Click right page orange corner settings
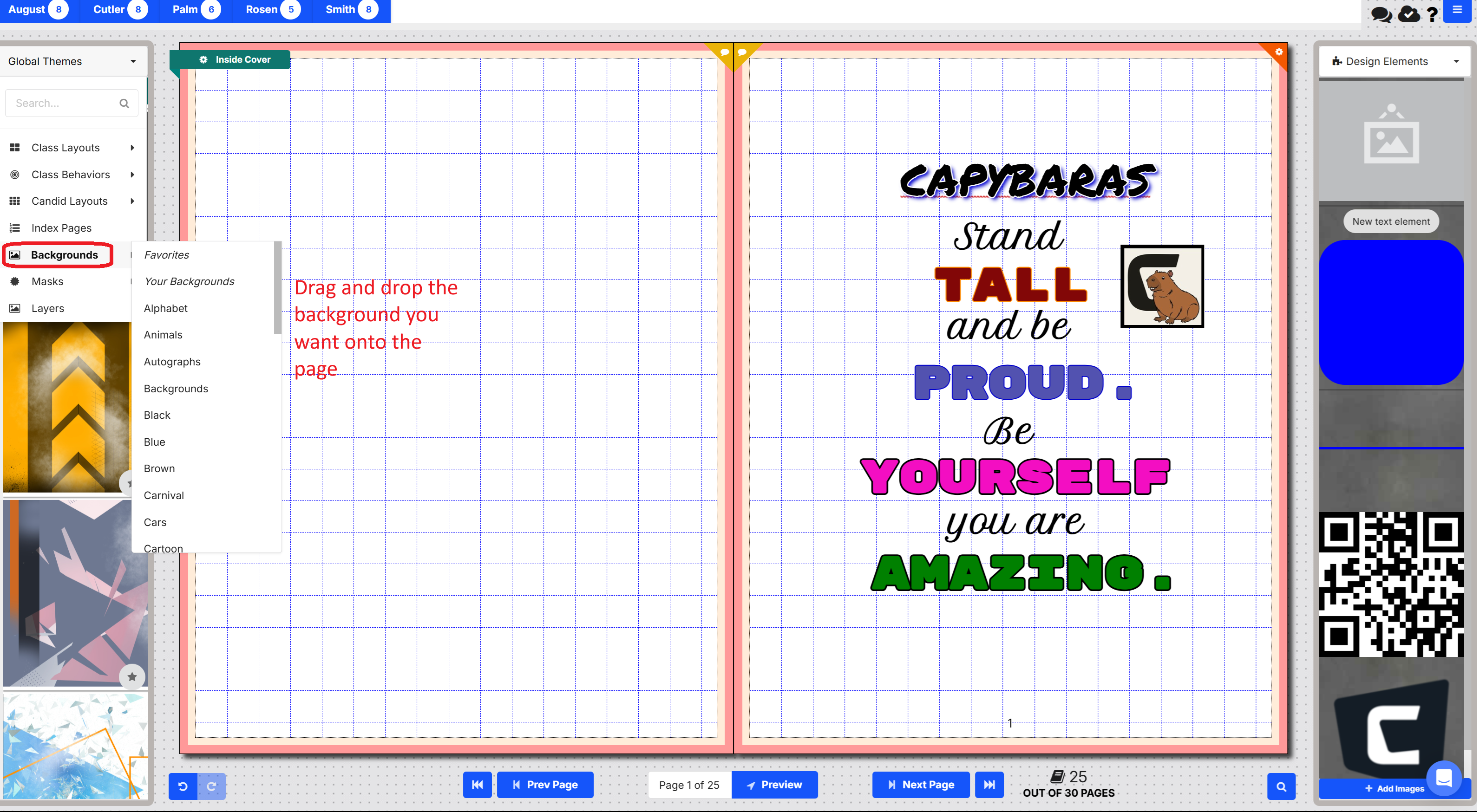Viewport: 1480px width, 812px height. (1278, 52)
